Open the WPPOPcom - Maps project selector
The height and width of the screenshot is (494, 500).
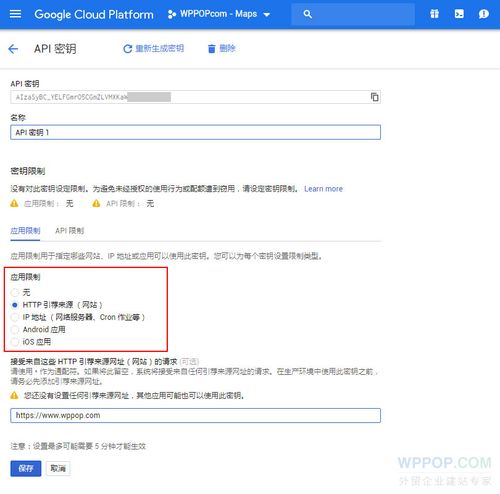219,14
